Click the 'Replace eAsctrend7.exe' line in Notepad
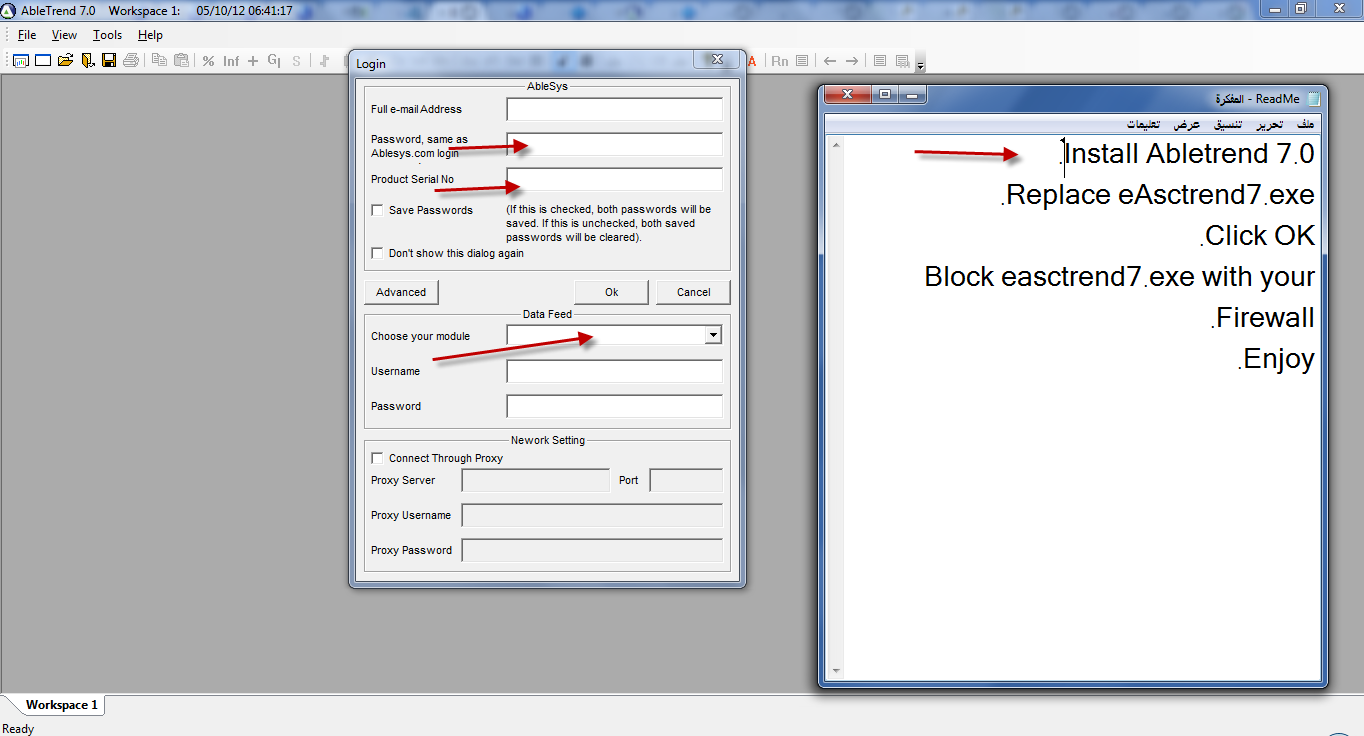This screenshot has width=1364, height=736. tap(1158, 195)
